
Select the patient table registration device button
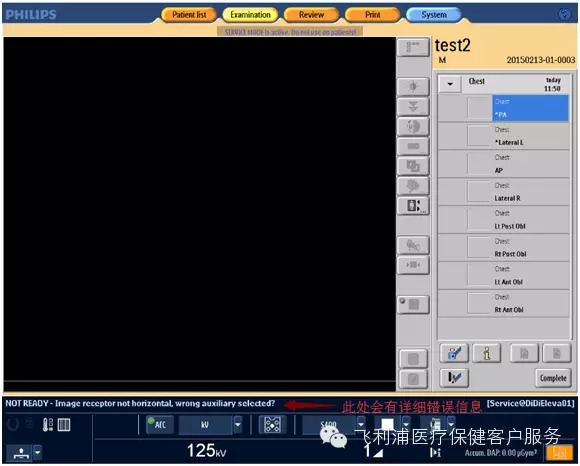(x=21, y=452)
